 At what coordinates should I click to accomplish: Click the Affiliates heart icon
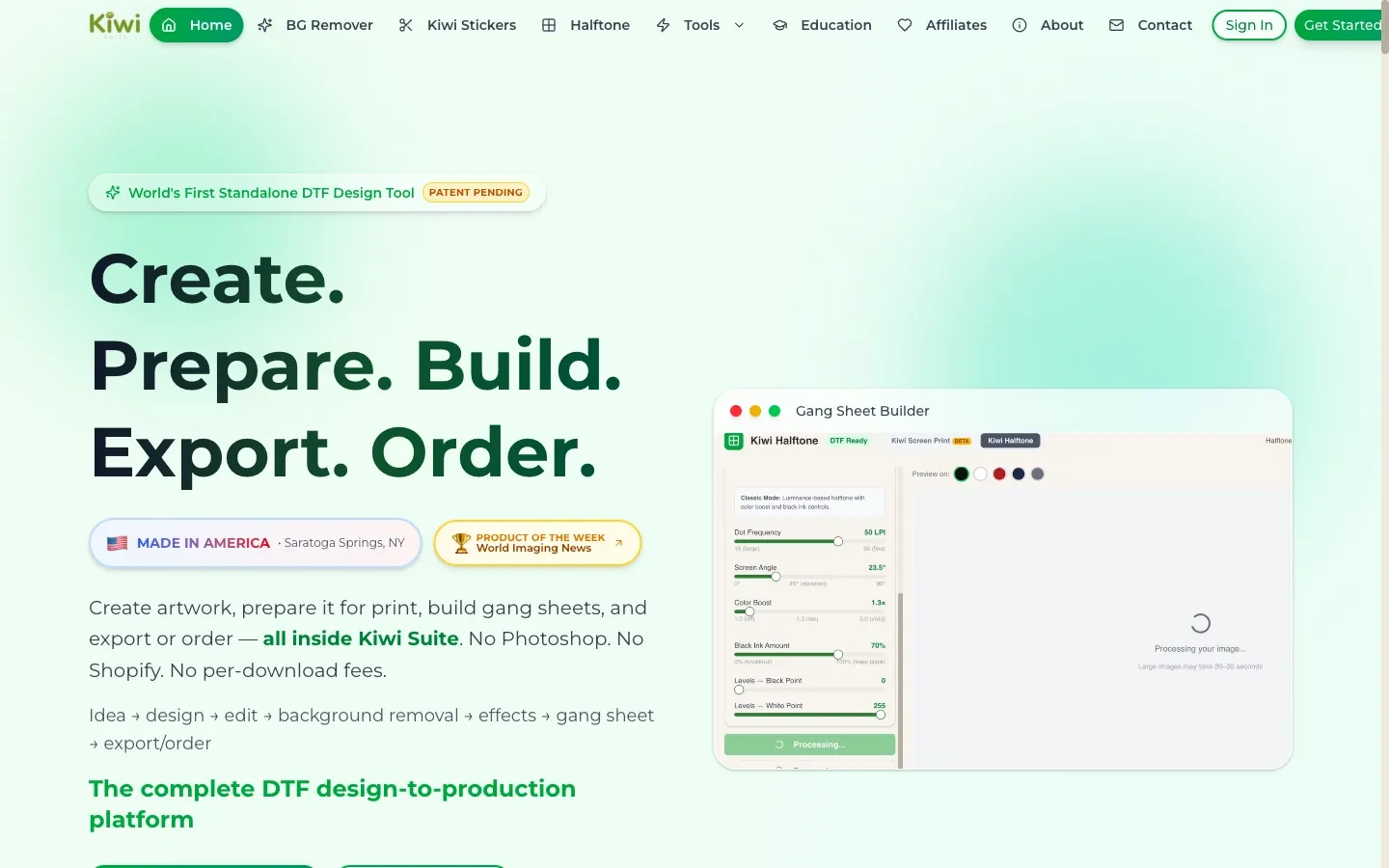click(x=905, y=25)
